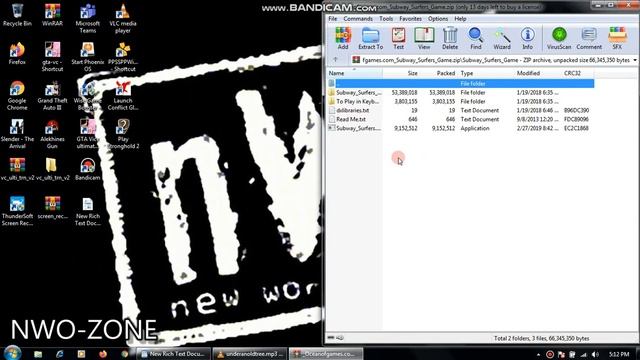Switch to New Rich Text Document taskbar window
640x360 pixels.
pyautogui.click(x=173, y=354)
